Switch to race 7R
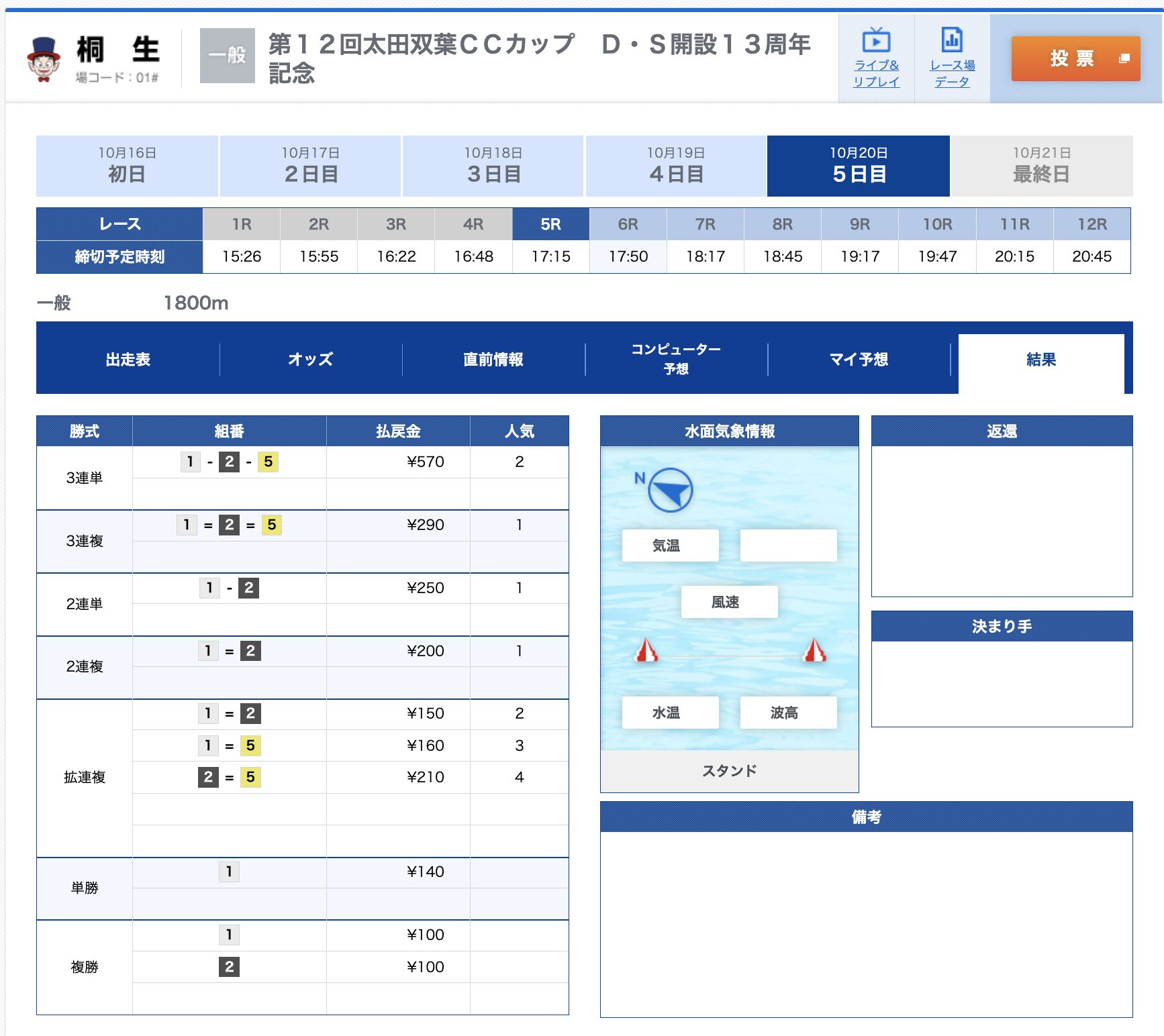Viewport: 1164px width, 1036px height. (x=706, y=224)
